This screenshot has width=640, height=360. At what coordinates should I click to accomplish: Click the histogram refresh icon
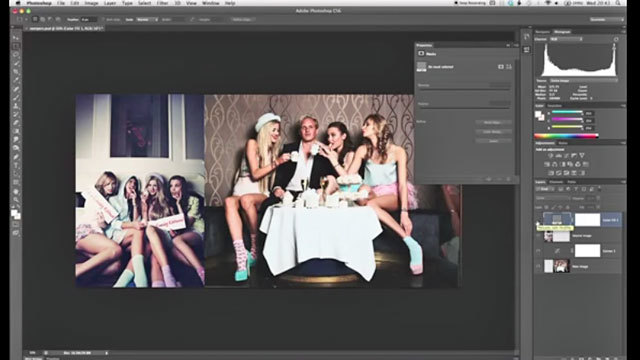pyautogui.click(x=616, y=39)
